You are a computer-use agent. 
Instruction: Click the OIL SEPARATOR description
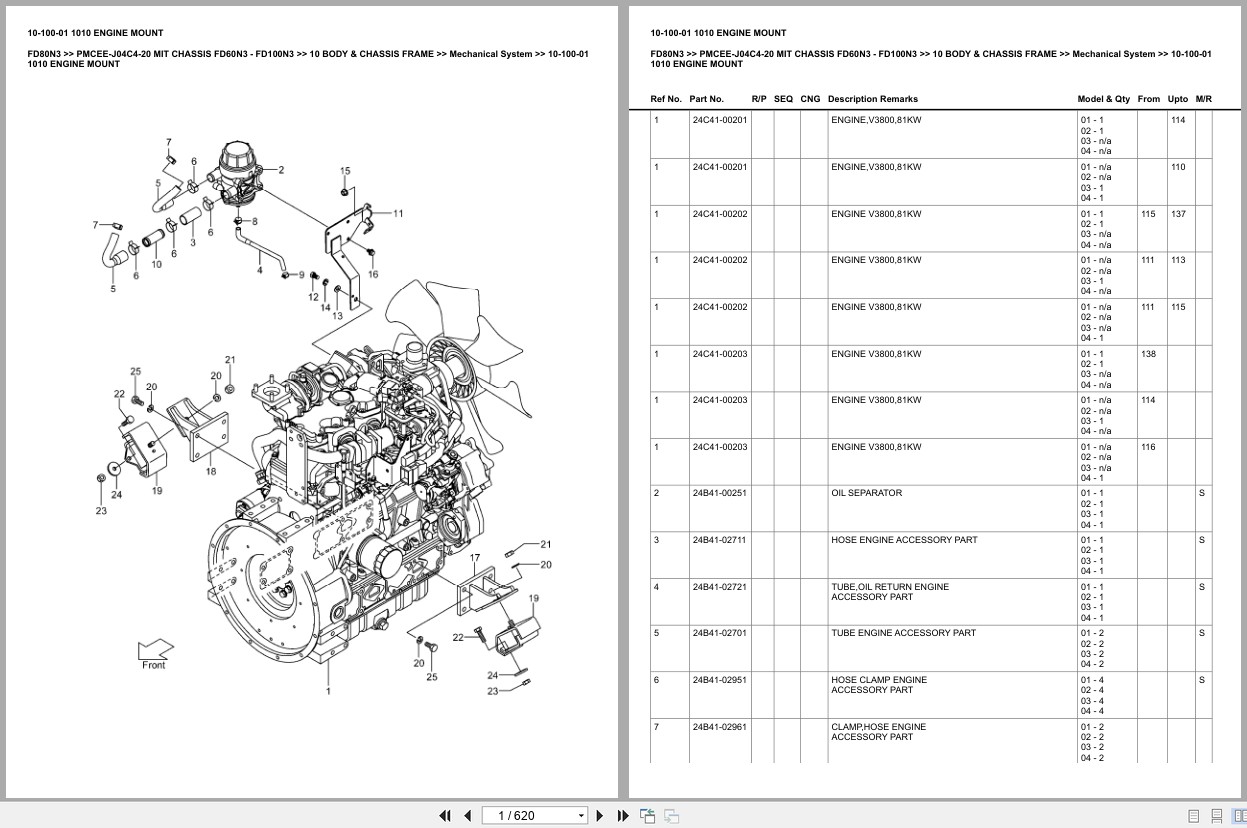(x=866, y=493)
